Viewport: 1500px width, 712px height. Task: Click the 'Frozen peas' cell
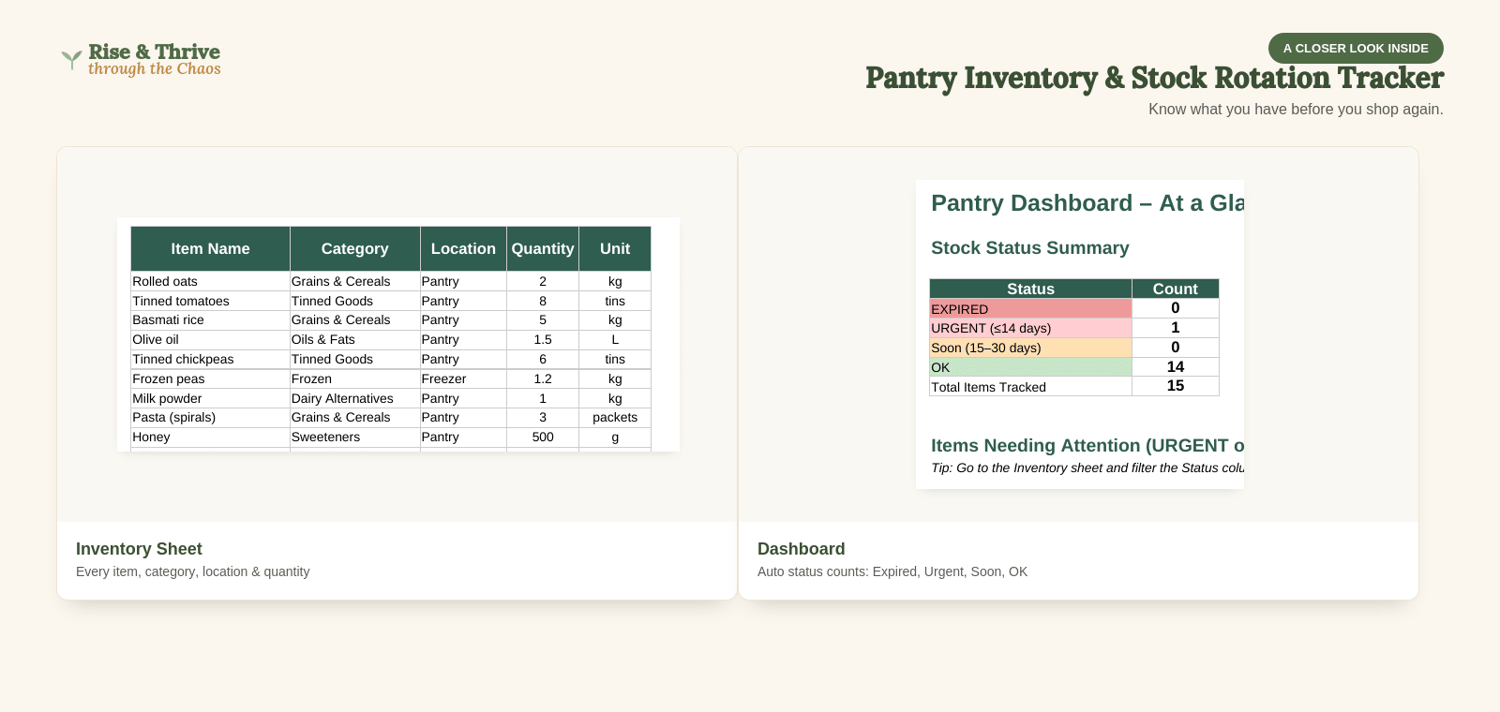point(210,379)
